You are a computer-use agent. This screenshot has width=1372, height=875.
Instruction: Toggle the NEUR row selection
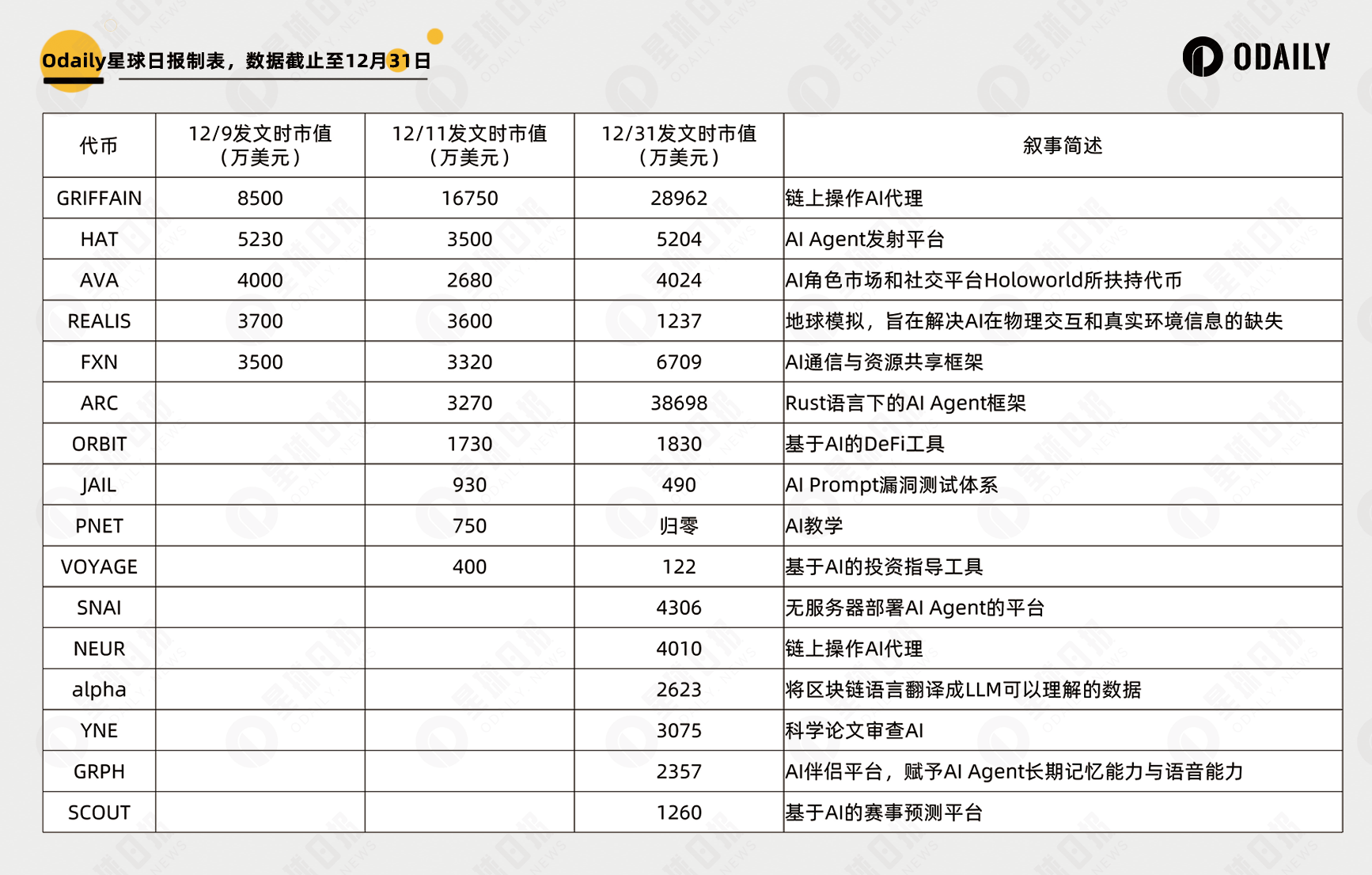click(98, 648)
